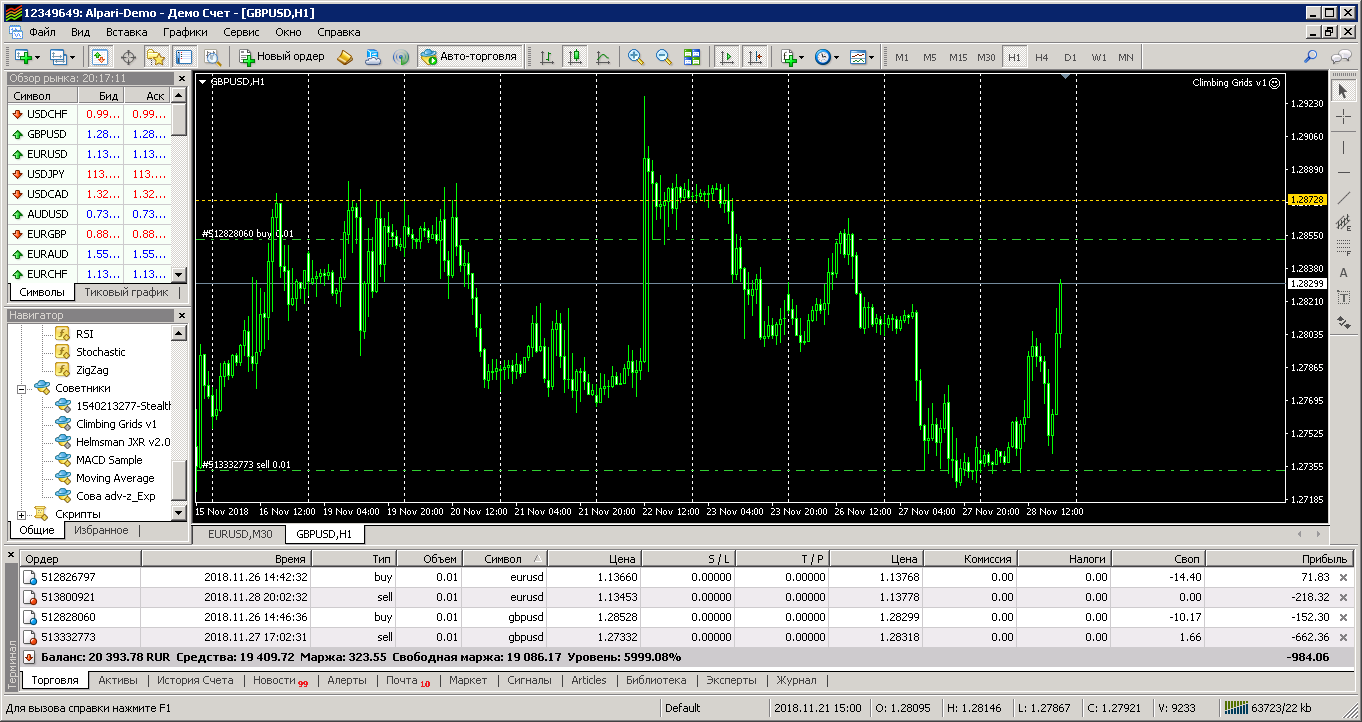The image size is (1362, 722).
Task: Open the Strategy Tester icon
Action: point(212,57)
